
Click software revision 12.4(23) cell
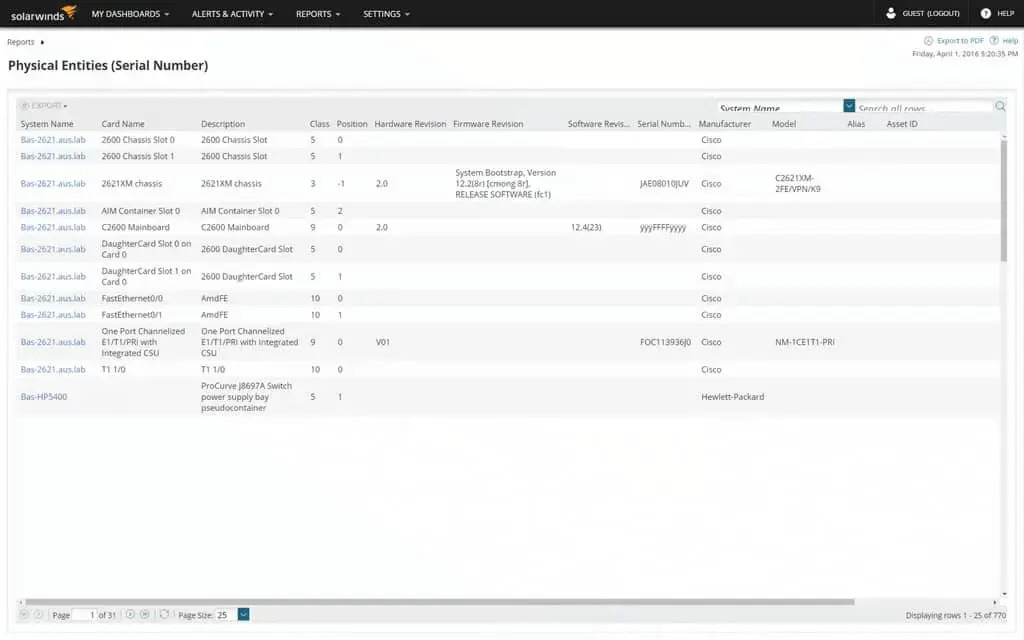(x=586, y=227)
